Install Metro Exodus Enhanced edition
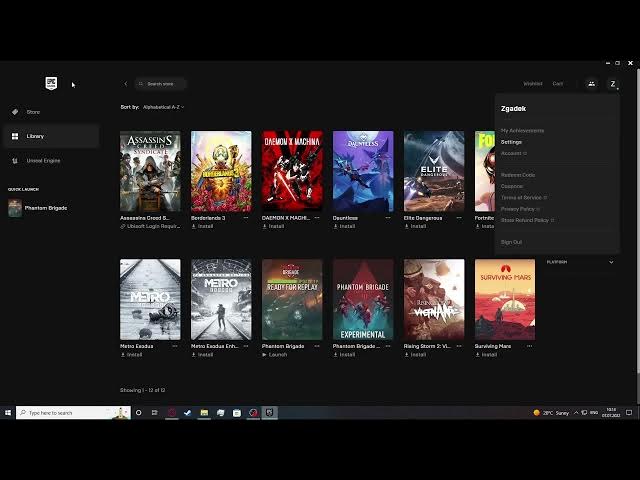 pyautogui.click(x=202, y=355)
